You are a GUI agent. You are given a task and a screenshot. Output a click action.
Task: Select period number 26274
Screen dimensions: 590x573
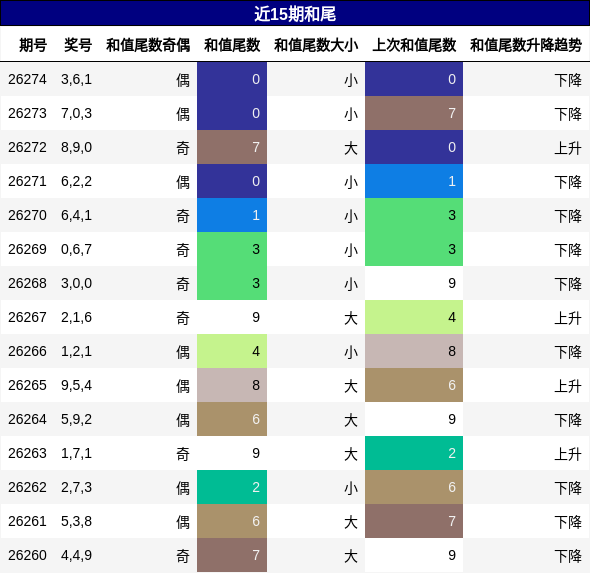(27, 79)
